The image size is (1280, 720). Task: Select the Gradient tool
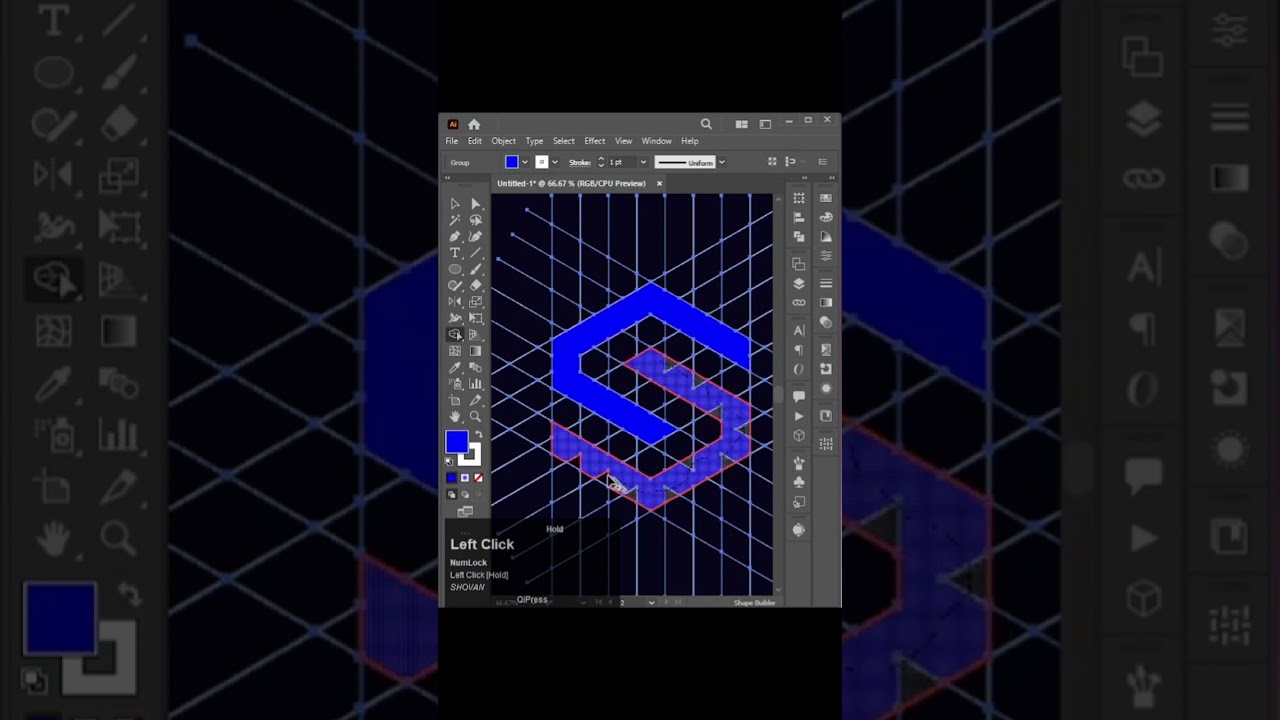tap(475, 351)
